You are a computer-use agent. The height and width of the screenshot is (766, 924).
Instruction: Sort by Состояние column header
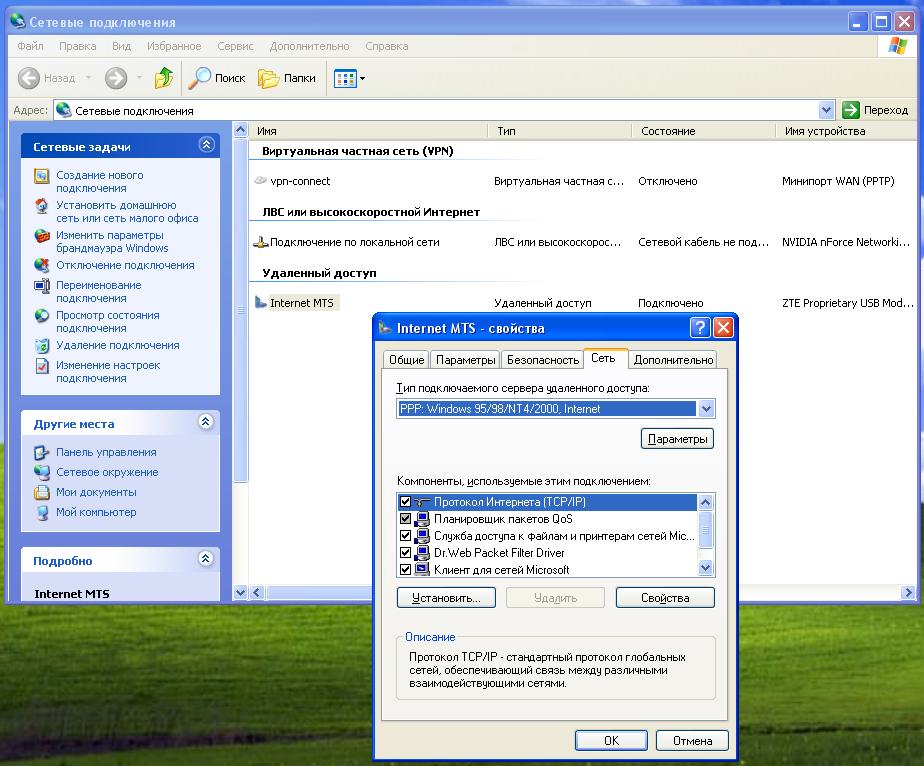(704, 131)
